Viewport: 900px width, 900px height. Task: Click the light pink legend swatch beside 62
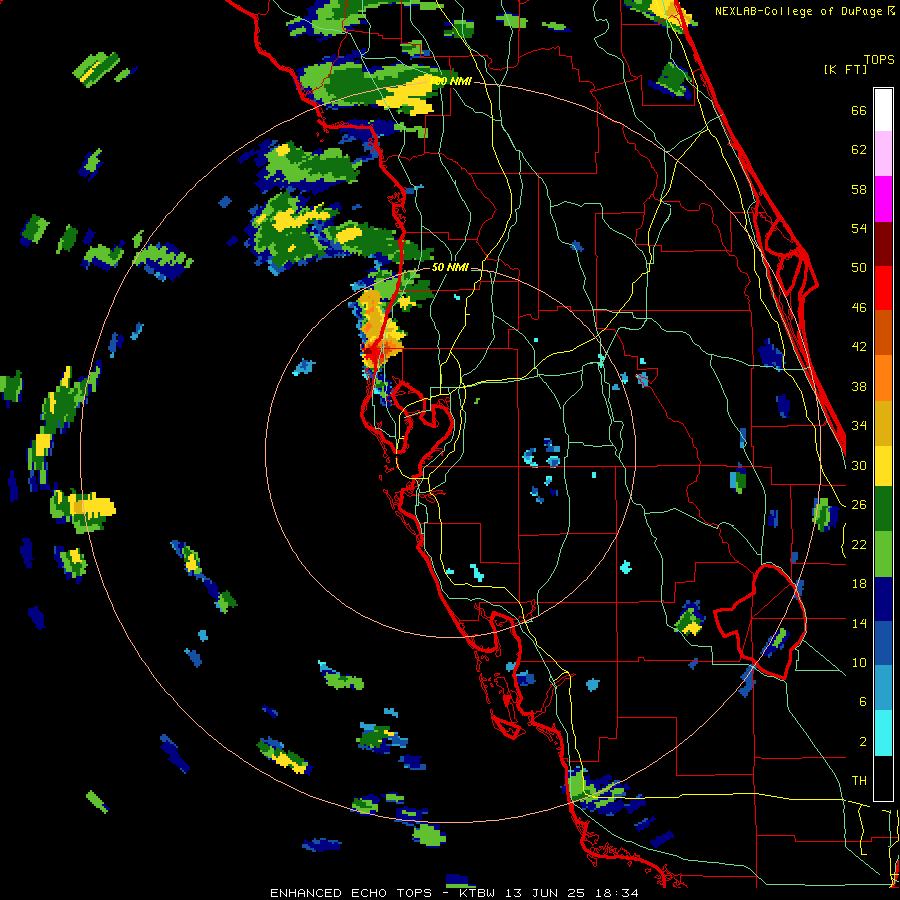pos(883,154)
